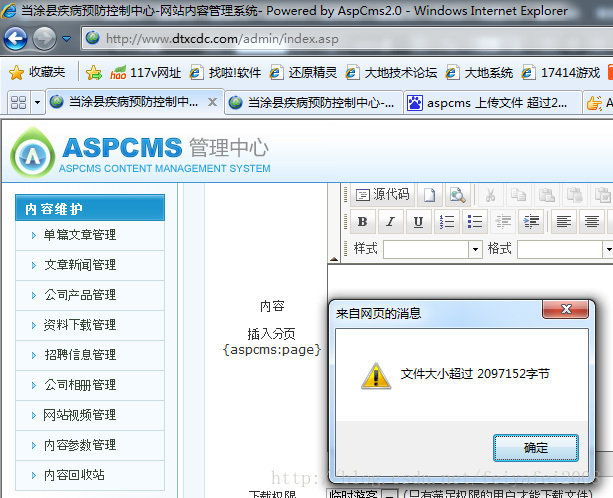Increase indent in the editor

coord(531,222)
